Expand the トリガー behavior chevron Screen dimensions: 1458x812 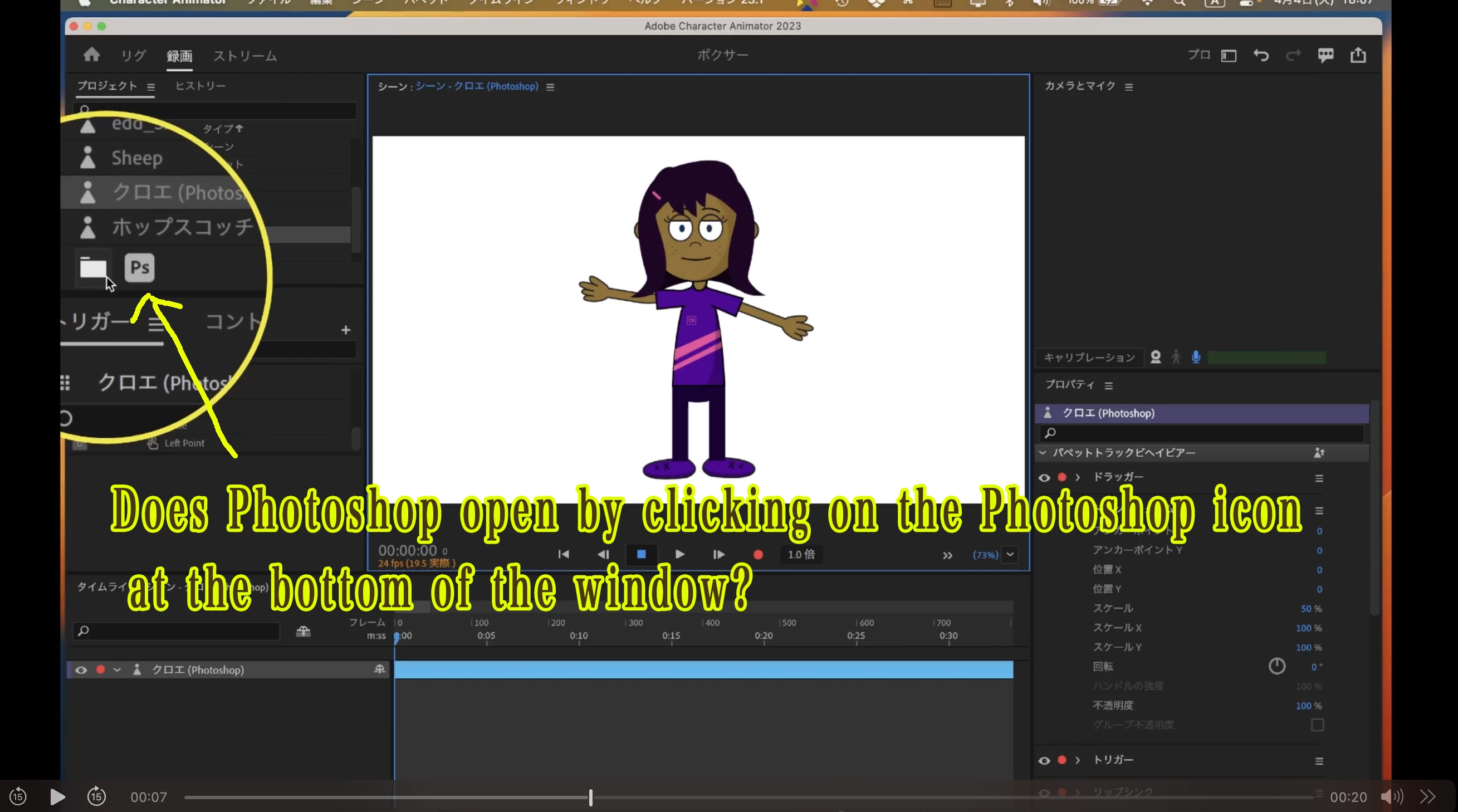[x=1078, y=760]
